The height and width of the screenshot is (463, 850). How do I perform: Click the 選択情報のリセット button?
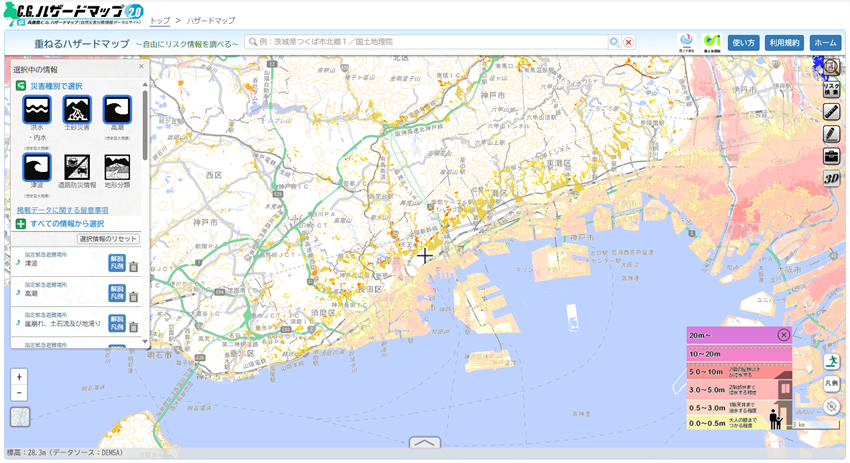109,239
